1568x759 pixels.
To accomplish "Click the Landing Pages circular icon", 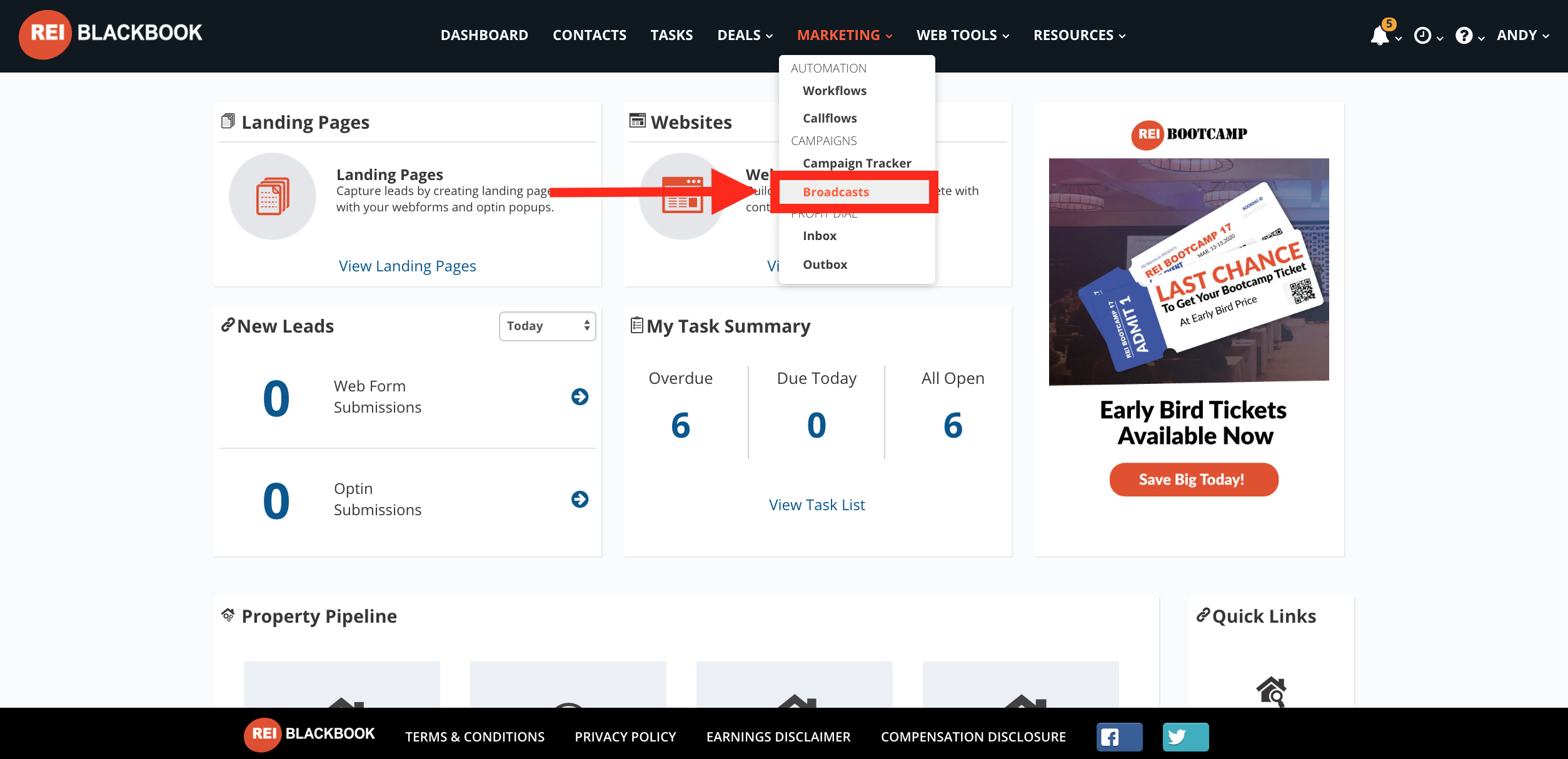I will pyautogui.click(x=273, y=196).
